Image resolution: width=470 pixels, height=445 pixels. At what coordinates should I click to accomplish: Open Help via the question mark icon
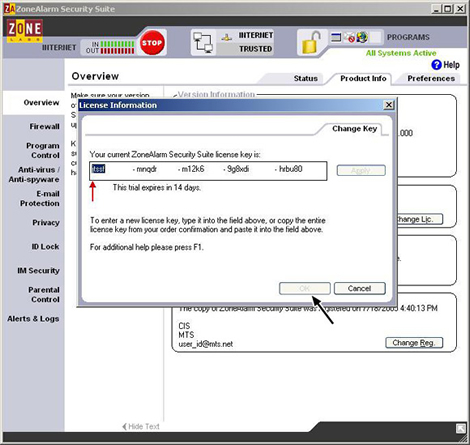436,64
